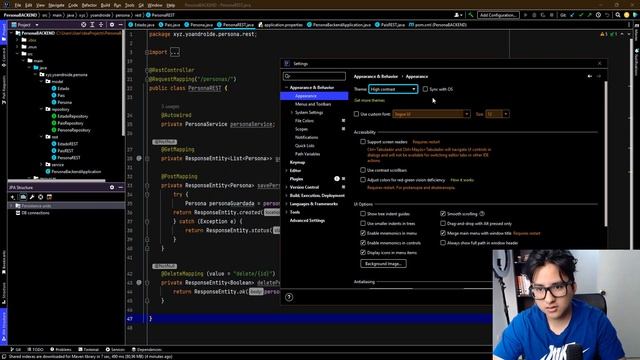Click the editor tabs more options icon

tap(629, 25)
